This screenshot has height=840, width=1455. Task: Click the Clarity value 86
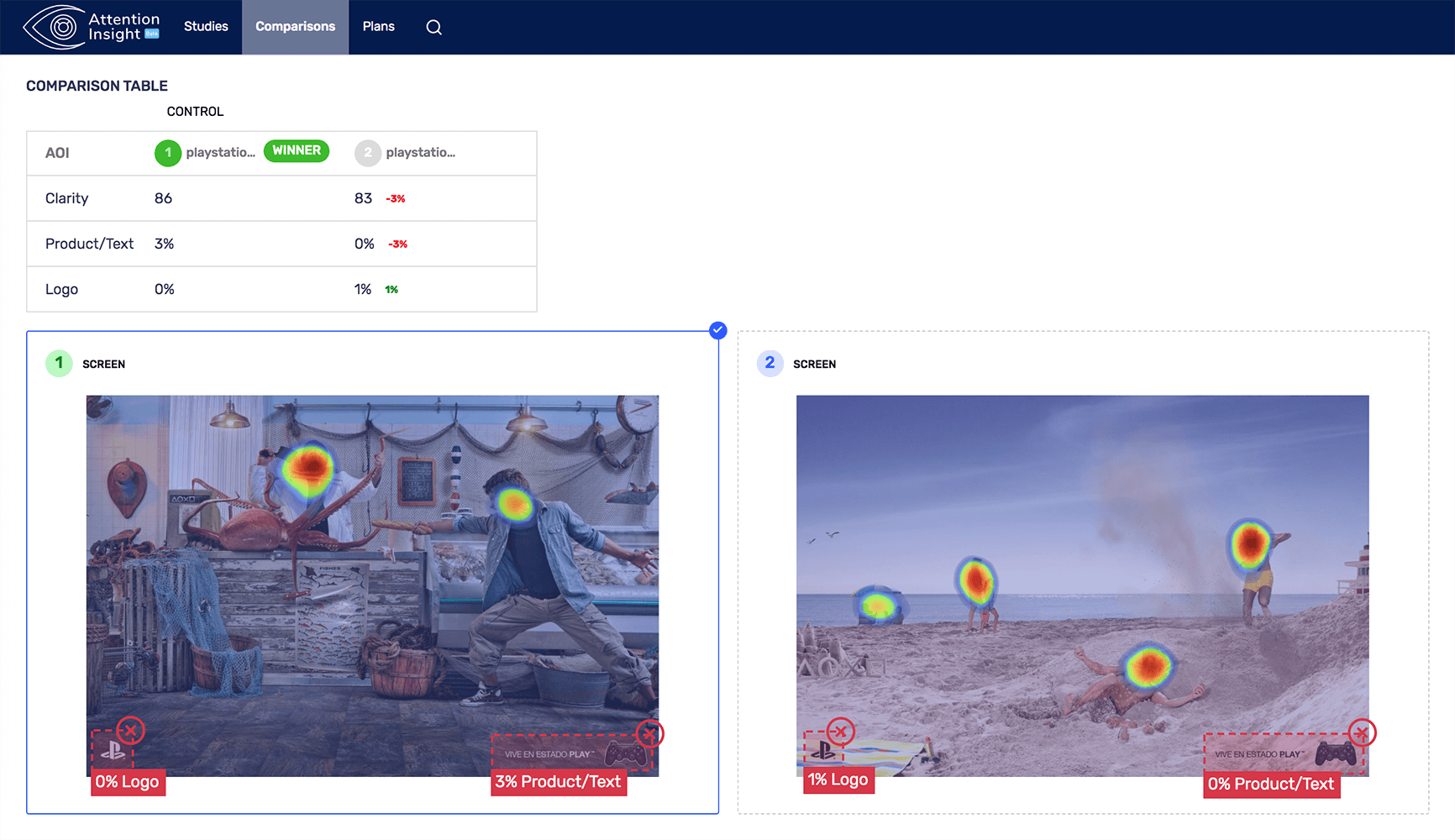(x=163, y=198)
